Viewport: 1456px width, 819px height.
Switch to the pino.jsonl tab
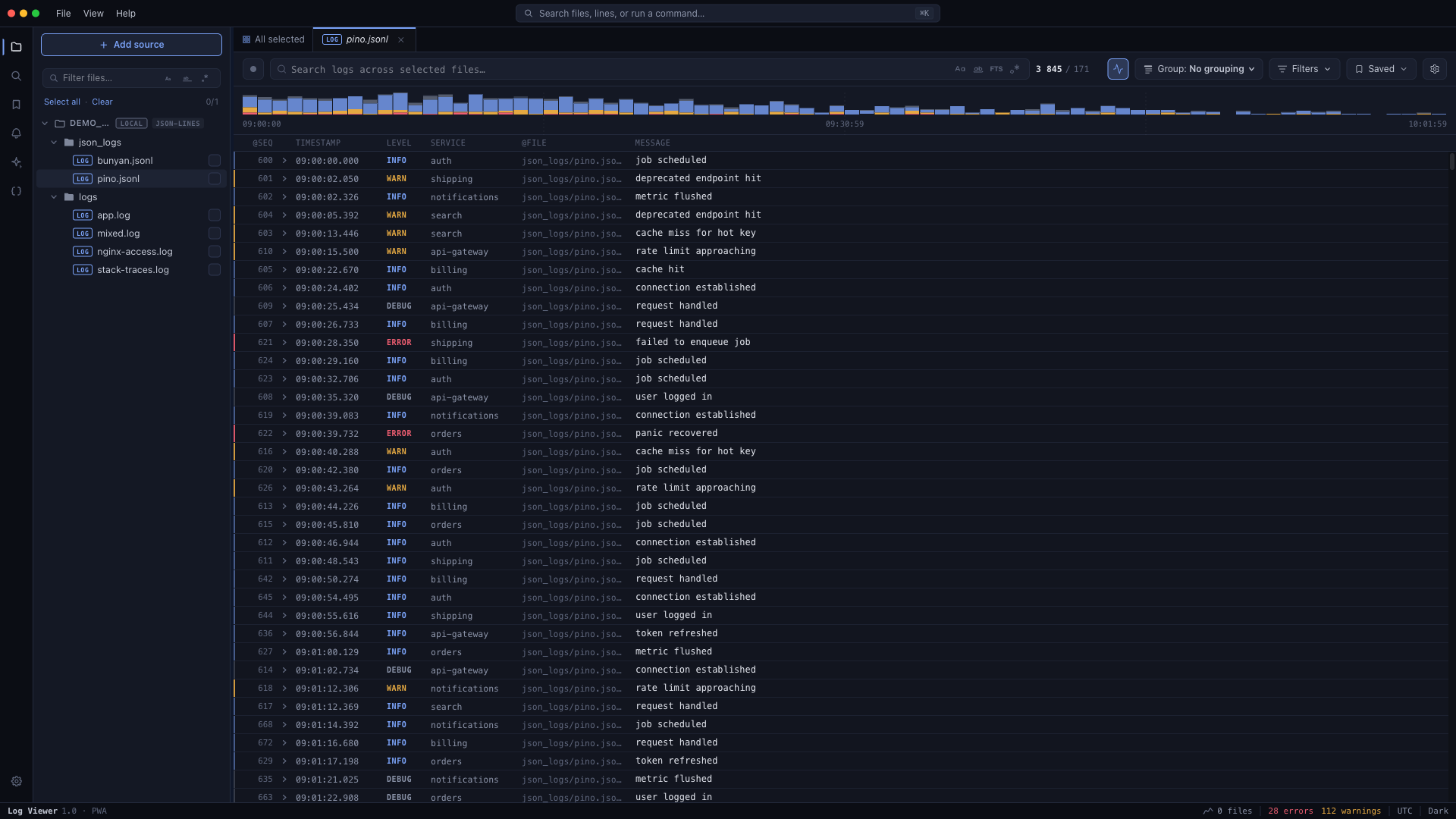click(x=365, y=39)
